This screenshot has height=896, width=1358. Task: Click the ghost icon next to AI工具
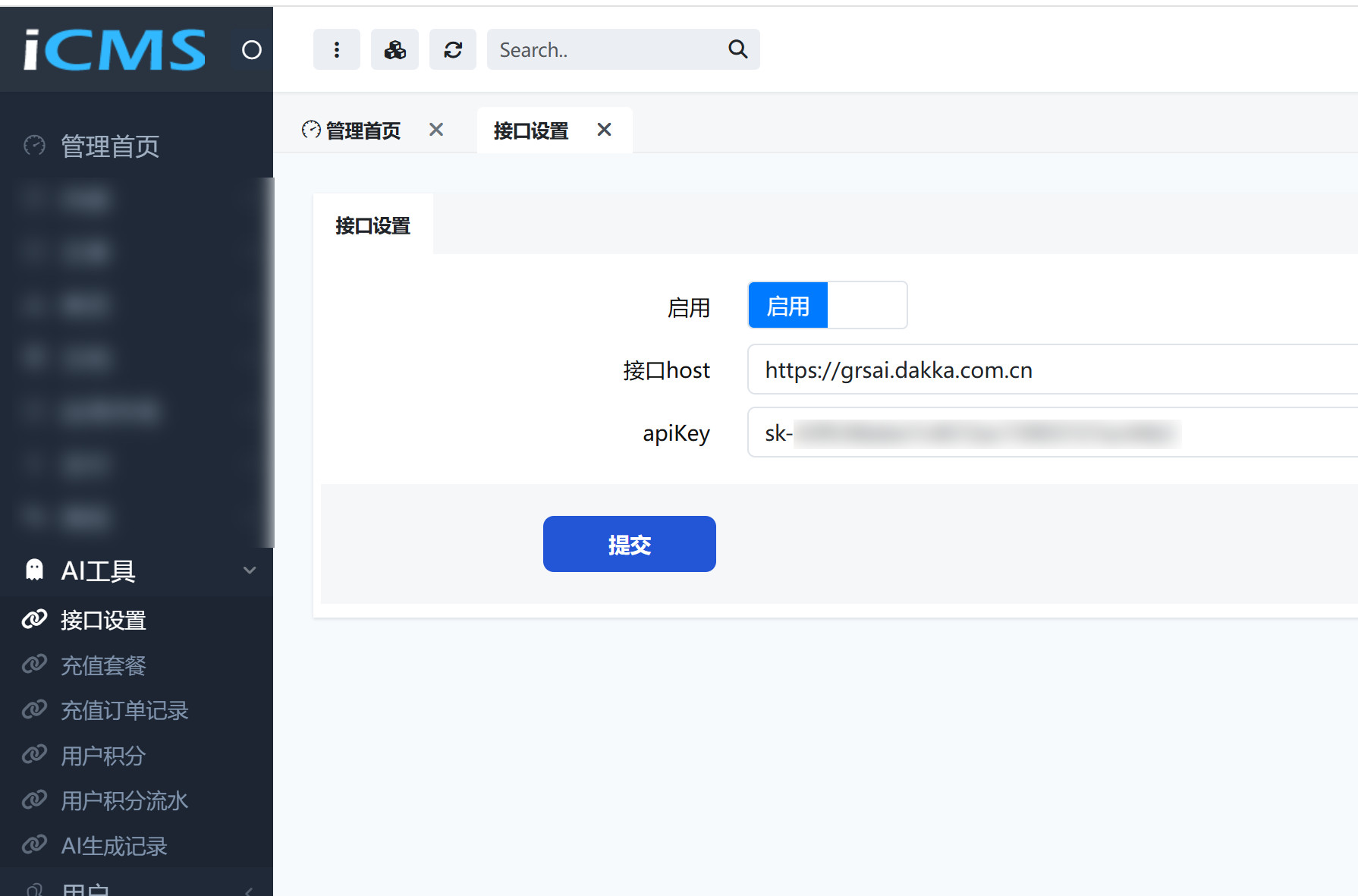pos(35,570)
